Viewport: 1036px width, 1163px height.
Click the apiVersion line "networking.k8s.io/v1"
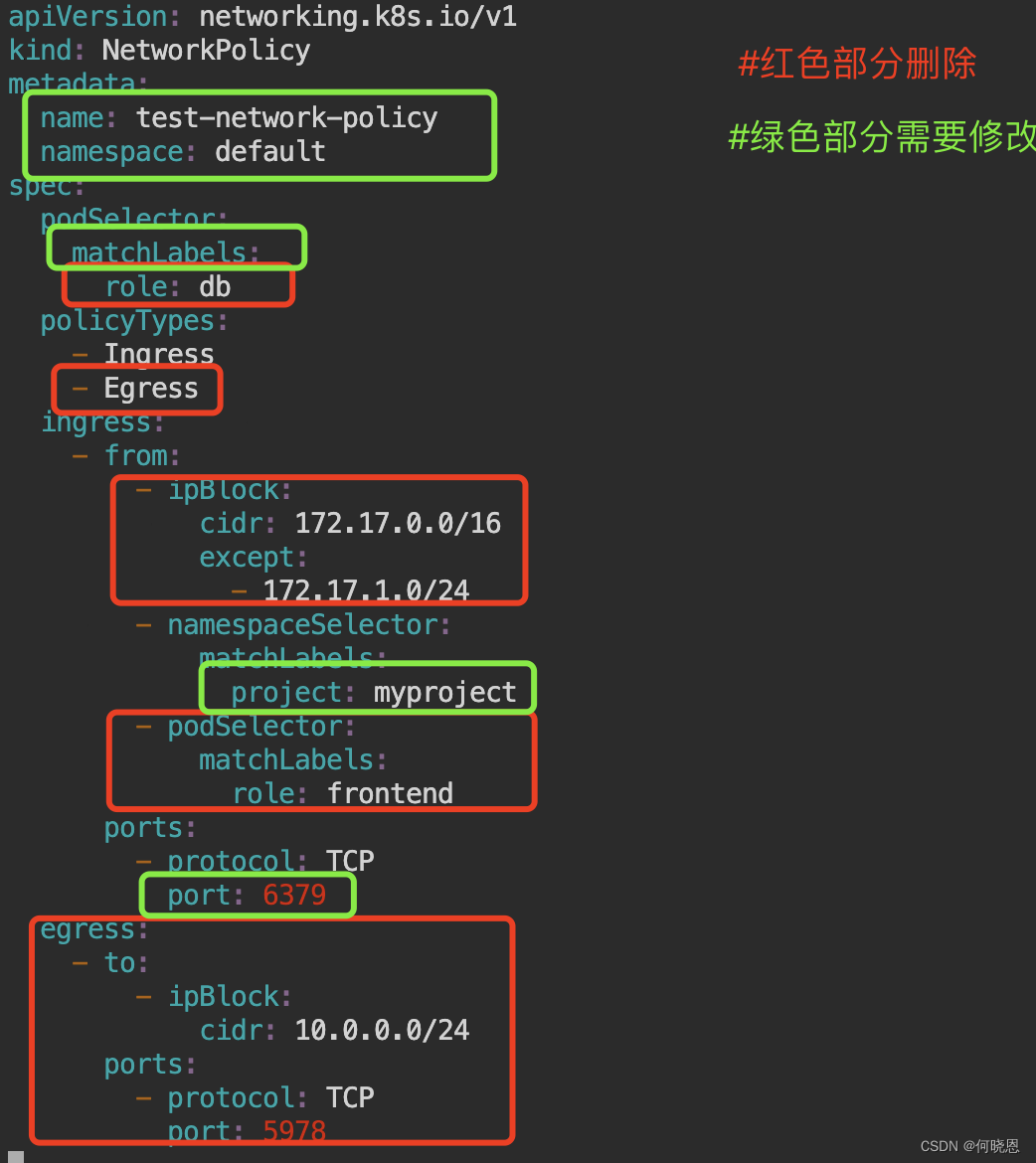358,16
